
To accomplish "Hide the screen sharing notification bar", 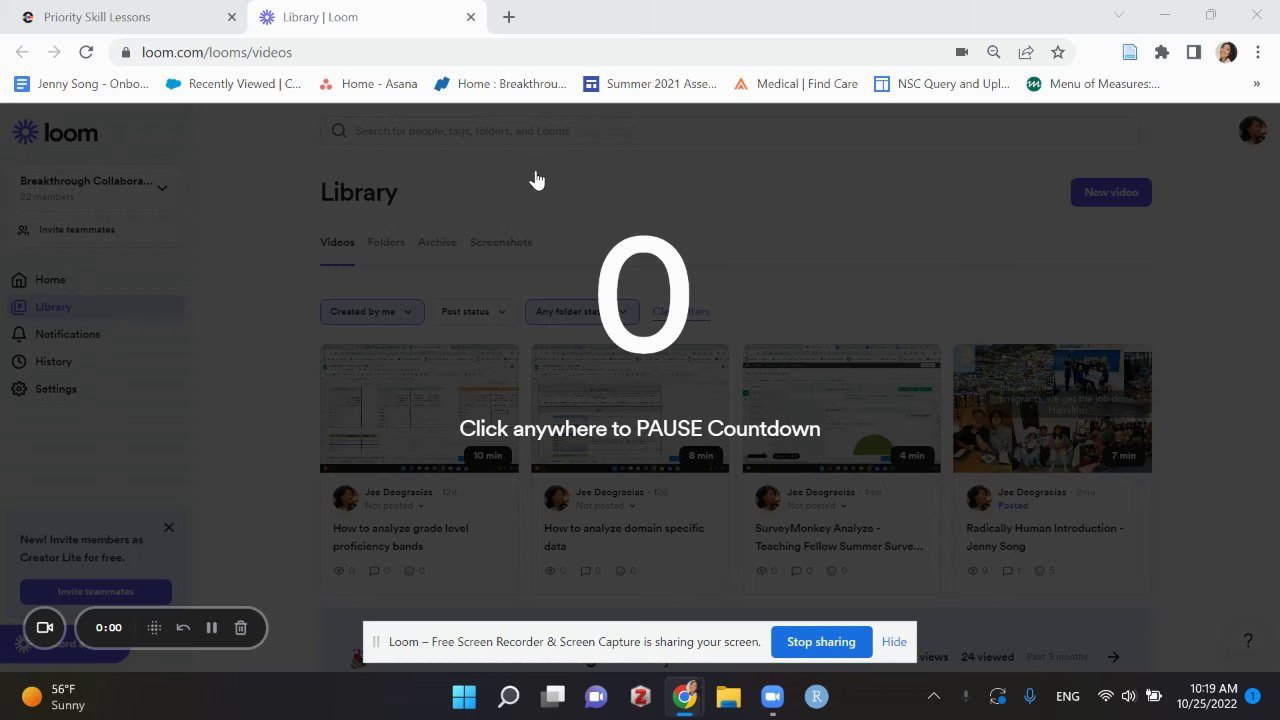I will pyautogui.click(x=894, y=642).
